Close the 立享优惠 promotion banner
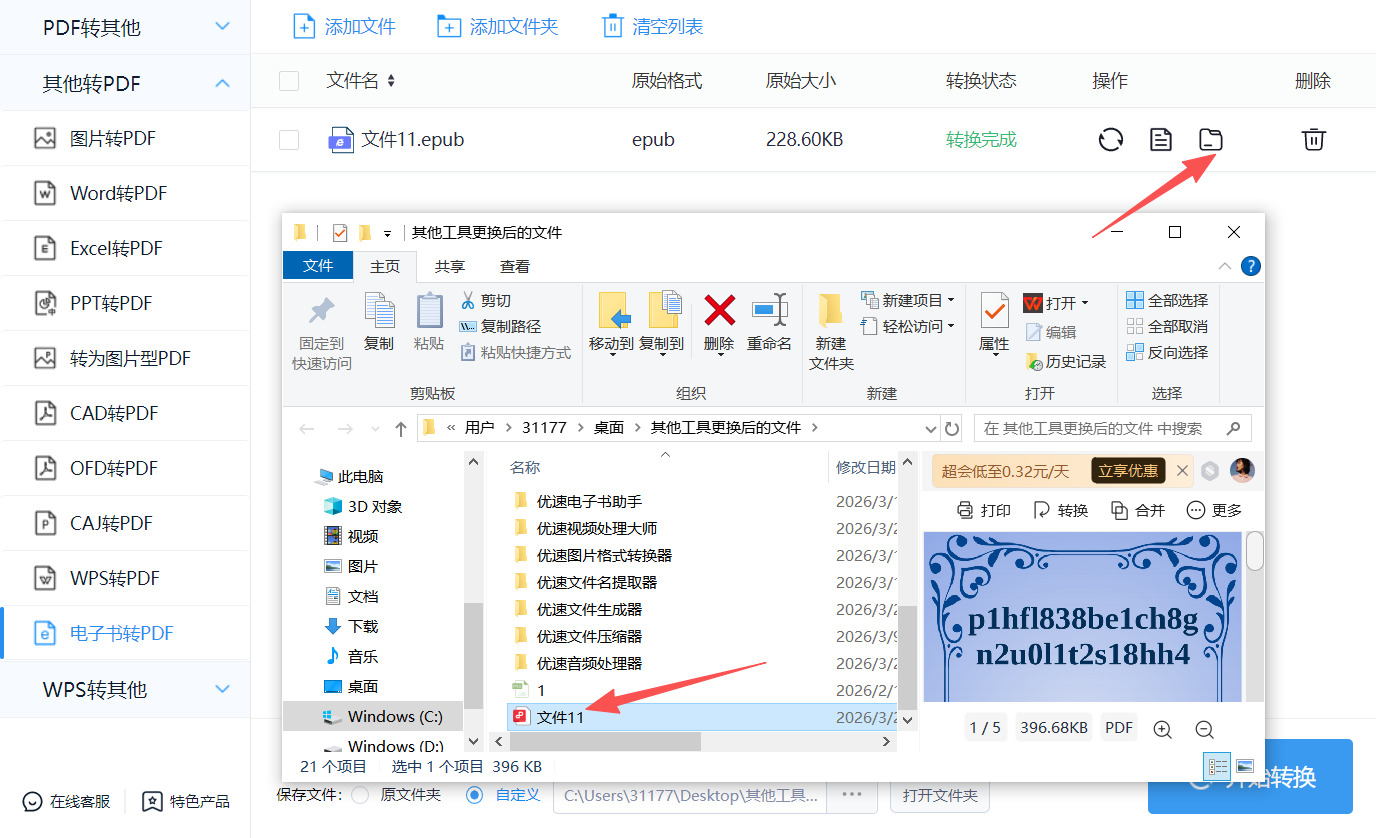Image resolution: width=1376 pixels, height=838 pixels. coord(1182,470)
